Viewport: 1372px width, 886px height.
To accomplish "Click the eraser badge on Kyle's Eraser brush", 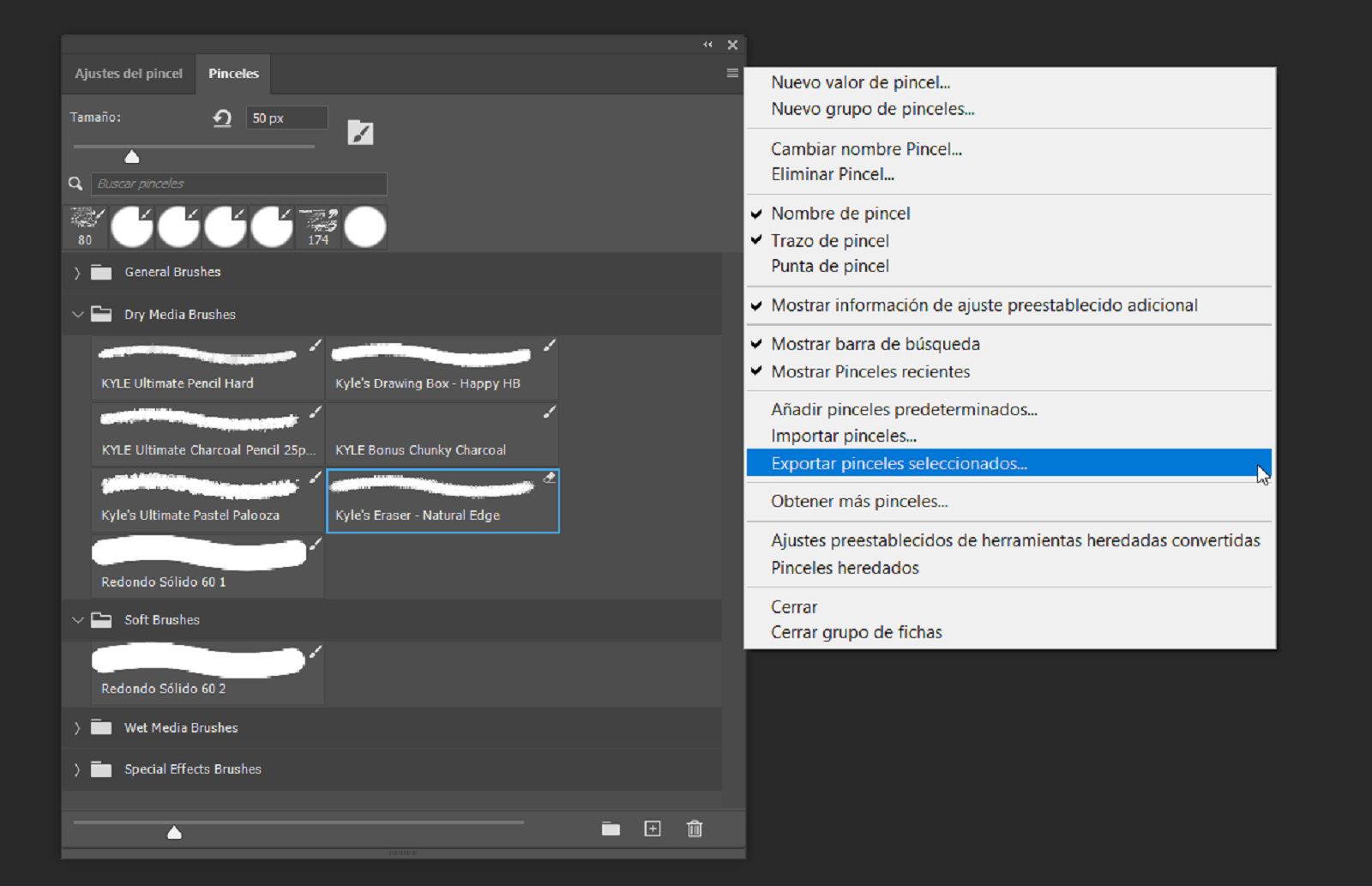I will pos(550,478).
